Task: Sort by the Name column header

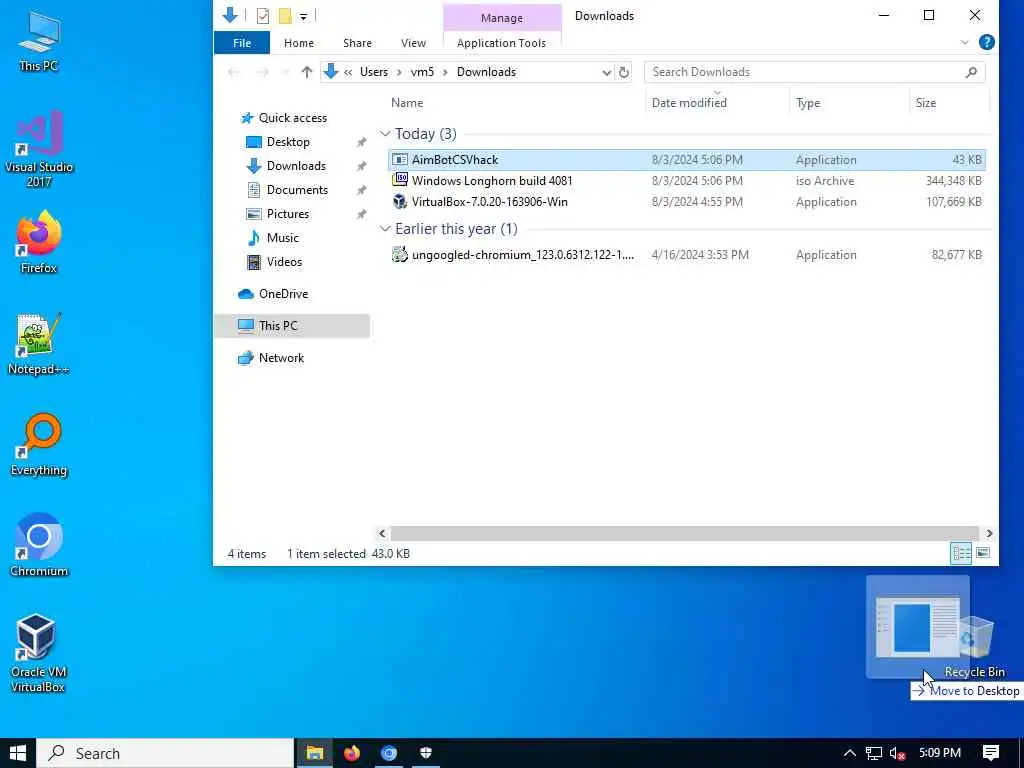Action: [407, 103]
